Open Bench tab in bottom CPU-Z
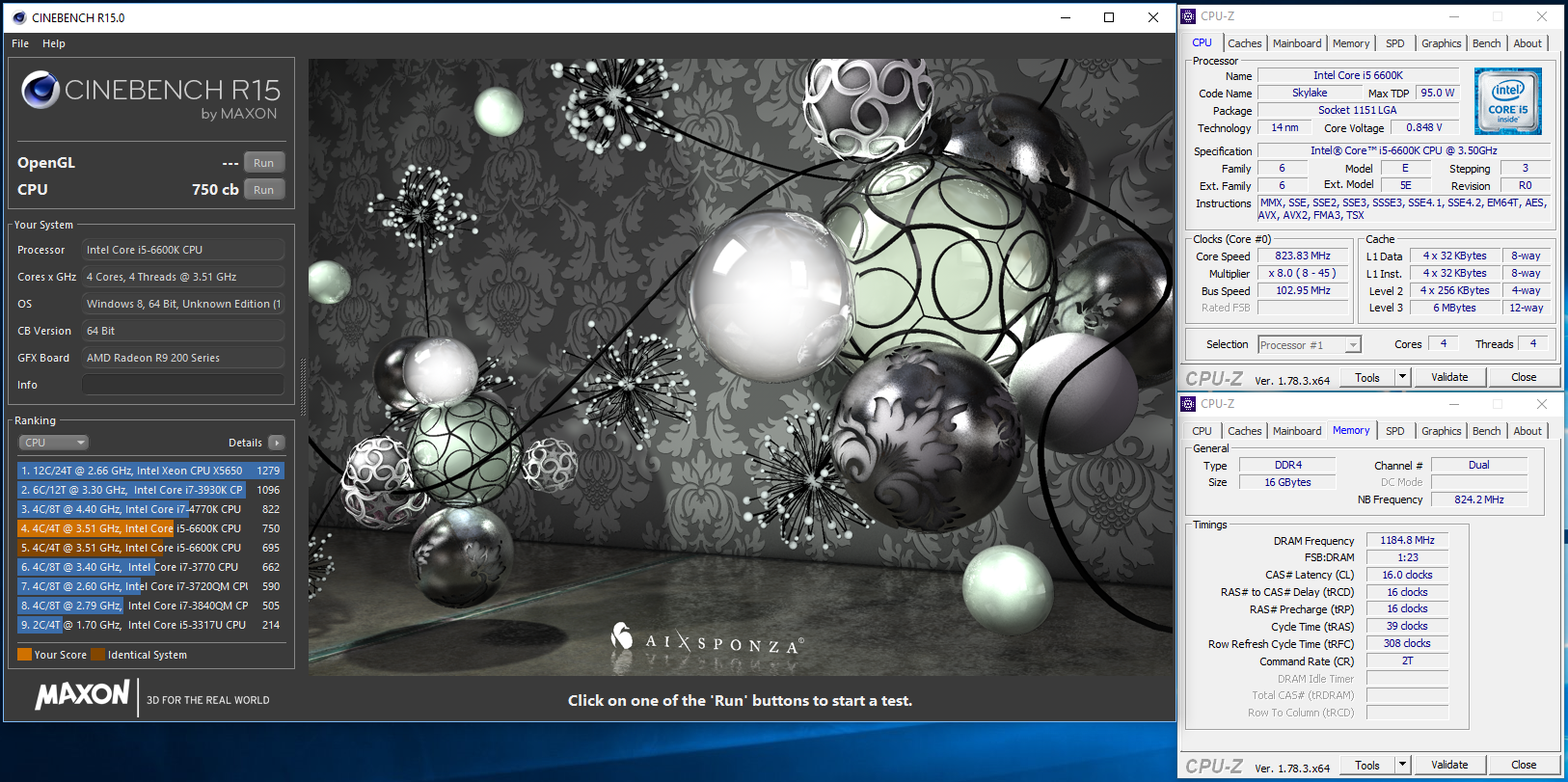The image size is (1568, 782). 1486,431
